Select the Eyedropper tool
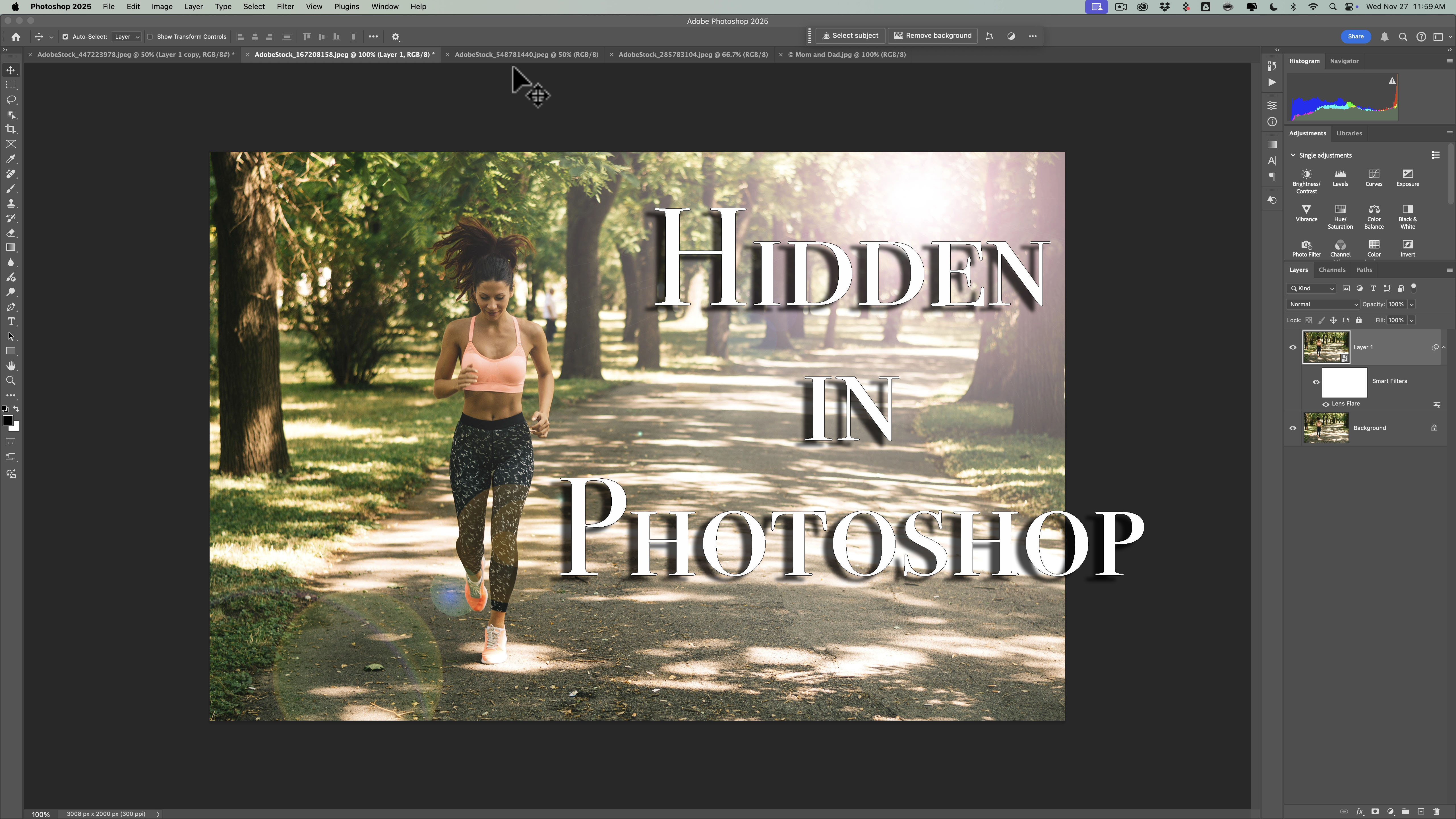This screenshot has width=1456, height=819. (11, 159)
